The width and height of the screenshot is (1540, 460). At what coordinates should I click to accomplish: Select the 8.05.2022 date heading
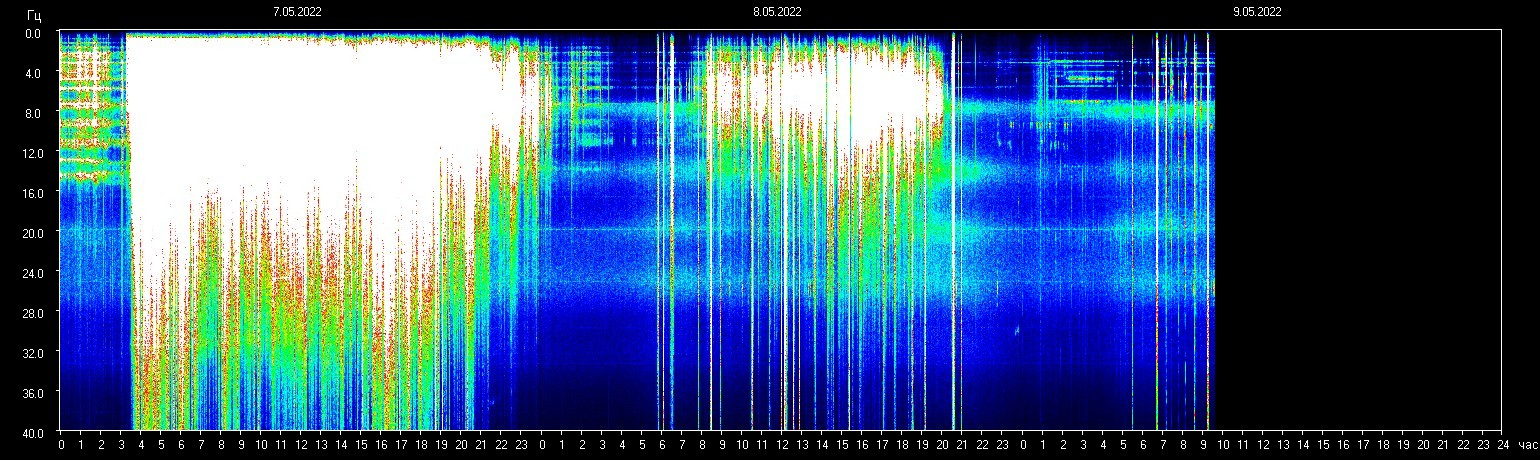click(777, 12)
